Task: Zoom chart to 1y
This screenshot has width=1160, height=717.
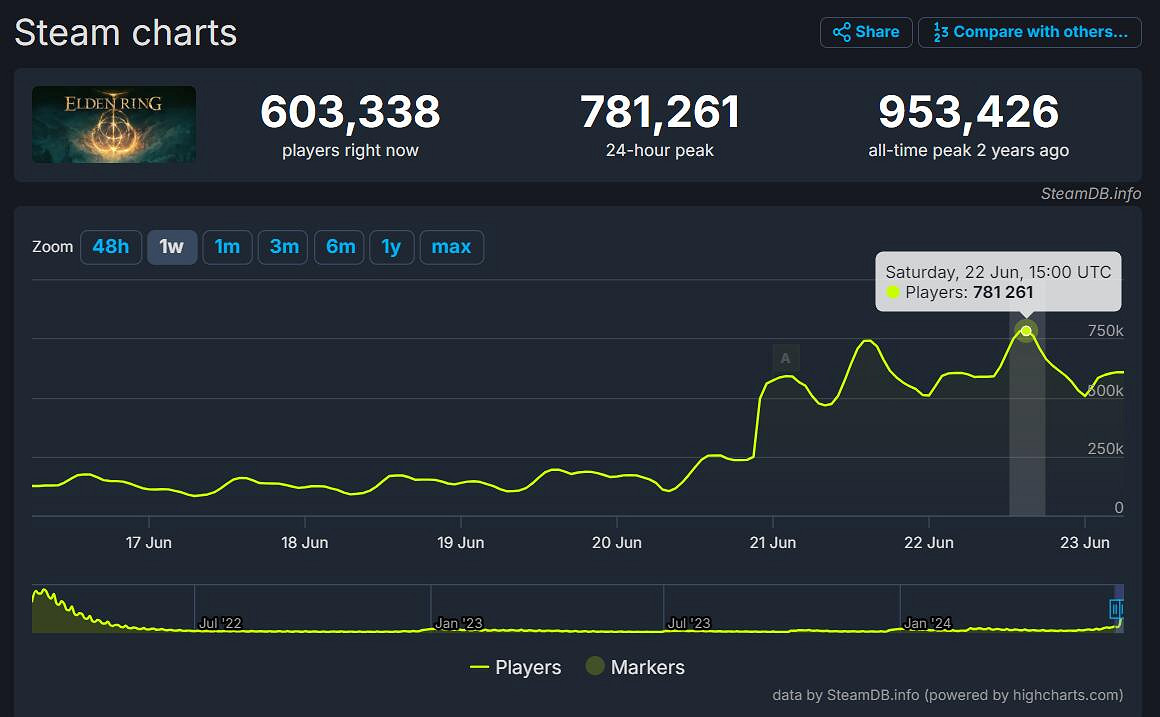Action: (391, 246)
